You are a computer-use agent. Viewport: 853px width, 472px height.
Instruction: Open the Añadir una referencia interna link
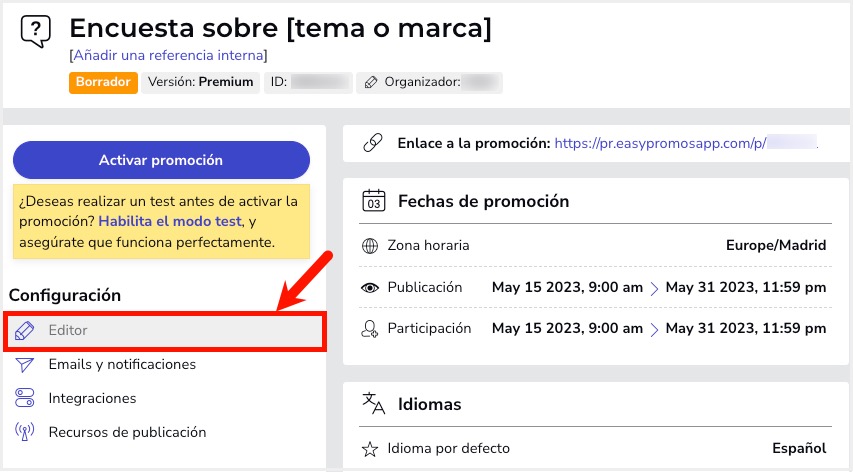coord(169,55)
